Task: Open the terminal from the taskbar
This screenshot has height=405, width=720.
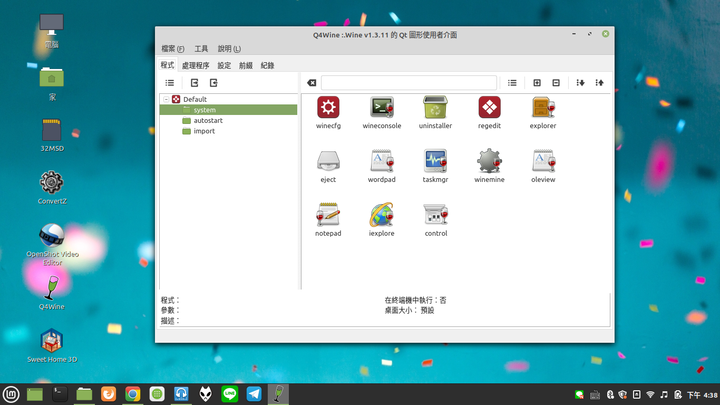Action: pos(60,394)
